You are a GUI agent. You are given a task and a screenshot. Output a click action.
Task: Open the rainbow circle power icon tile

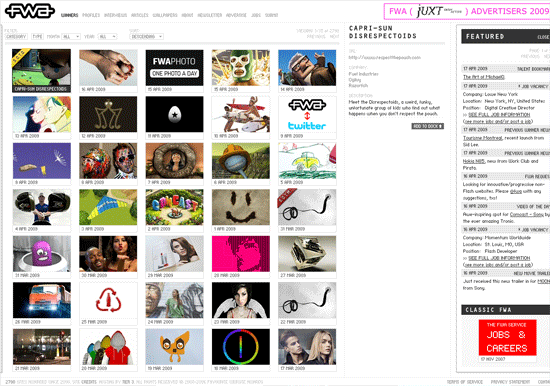(241, 347)
